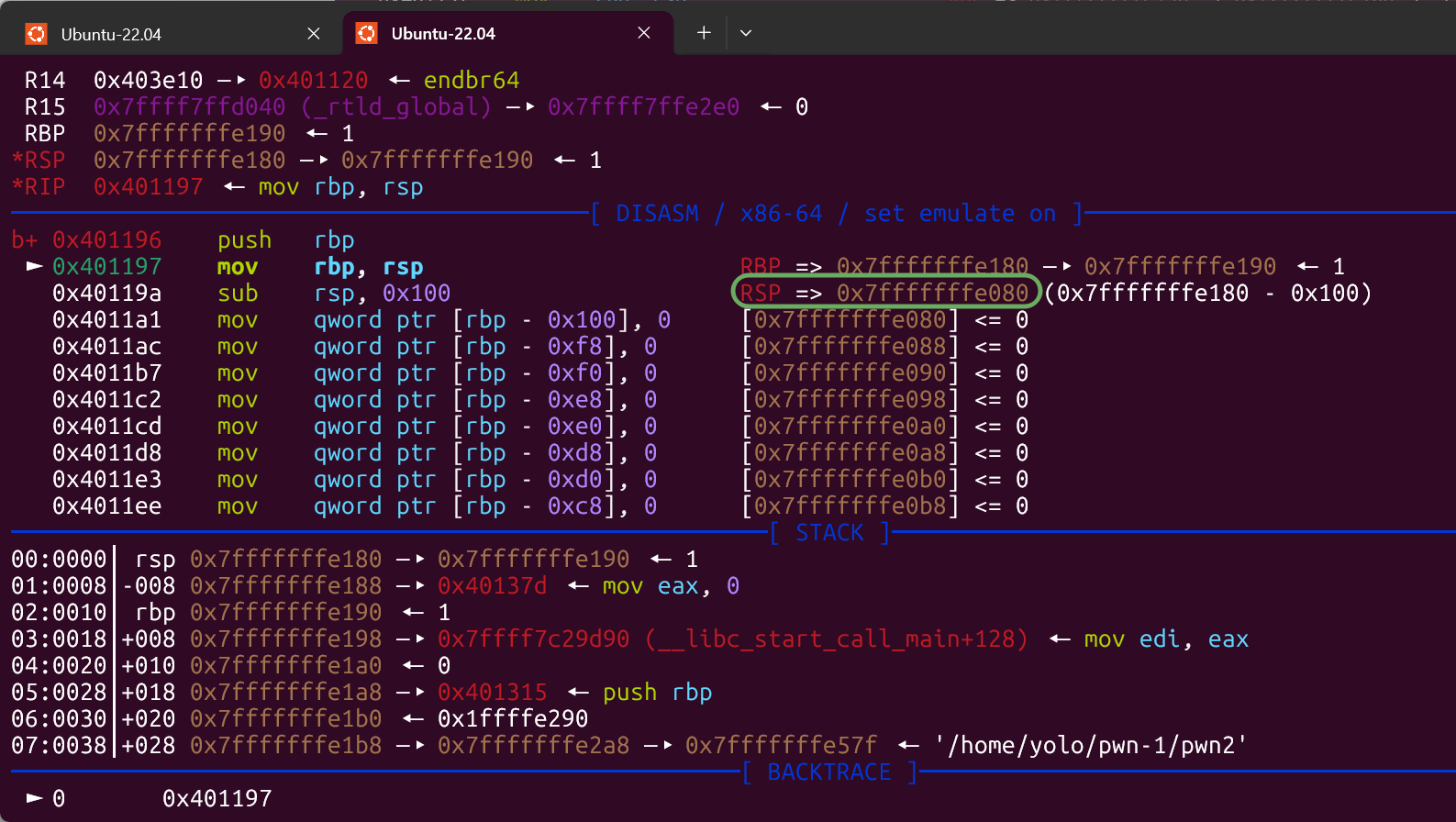Click the Ubuntu icon on first tab
This screenshot has height=822, width=1456.
[x=37, y=34]
